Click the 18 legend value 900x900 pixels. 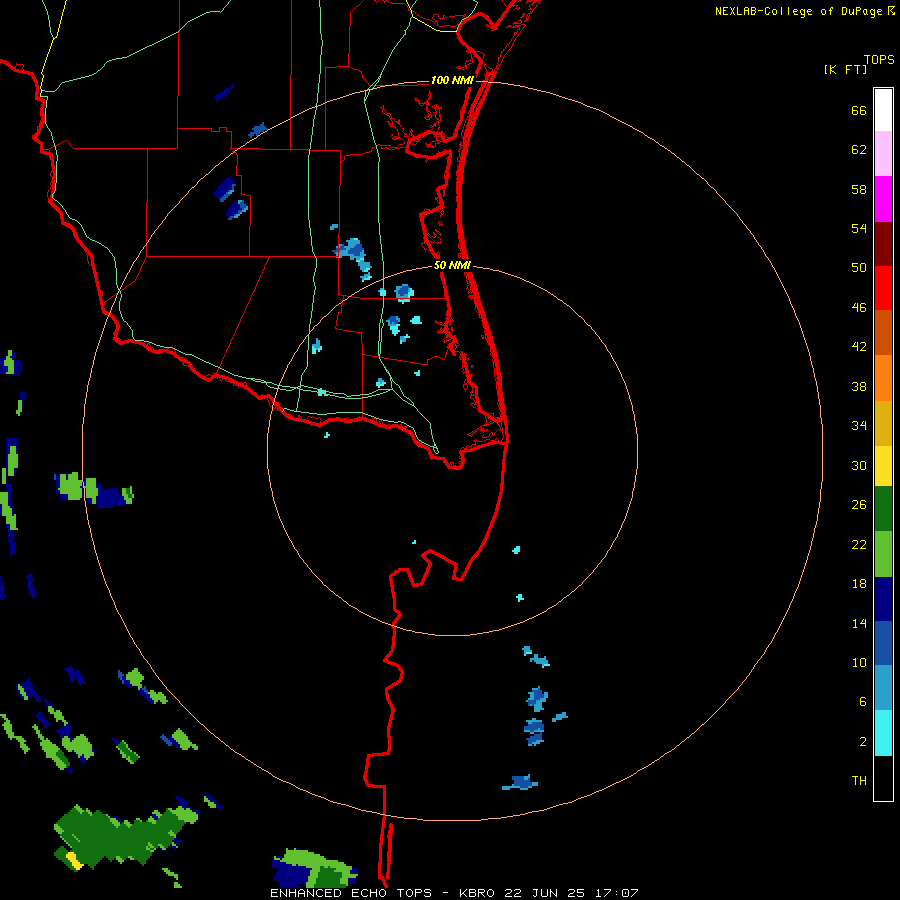coord(859,584)
